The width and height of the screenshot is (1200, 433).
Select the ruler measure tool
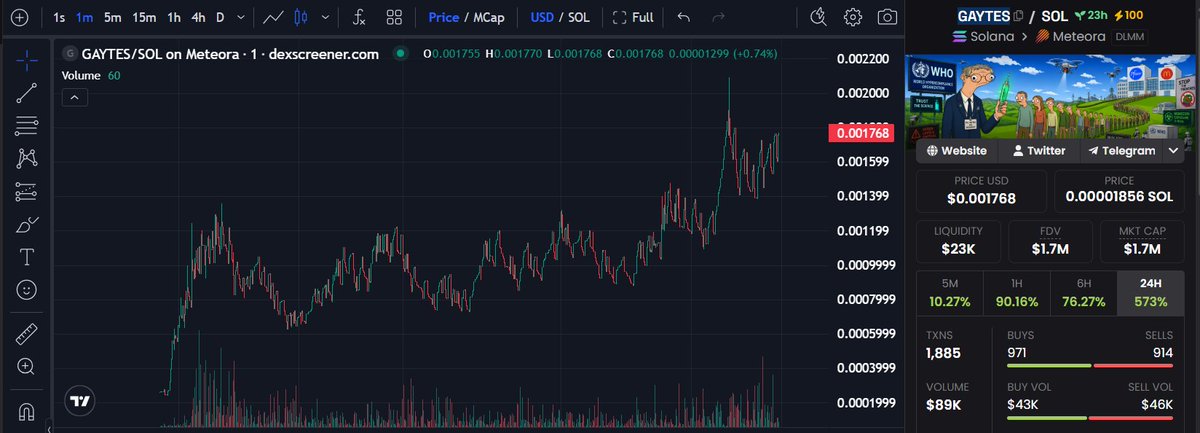click(27, 334)
